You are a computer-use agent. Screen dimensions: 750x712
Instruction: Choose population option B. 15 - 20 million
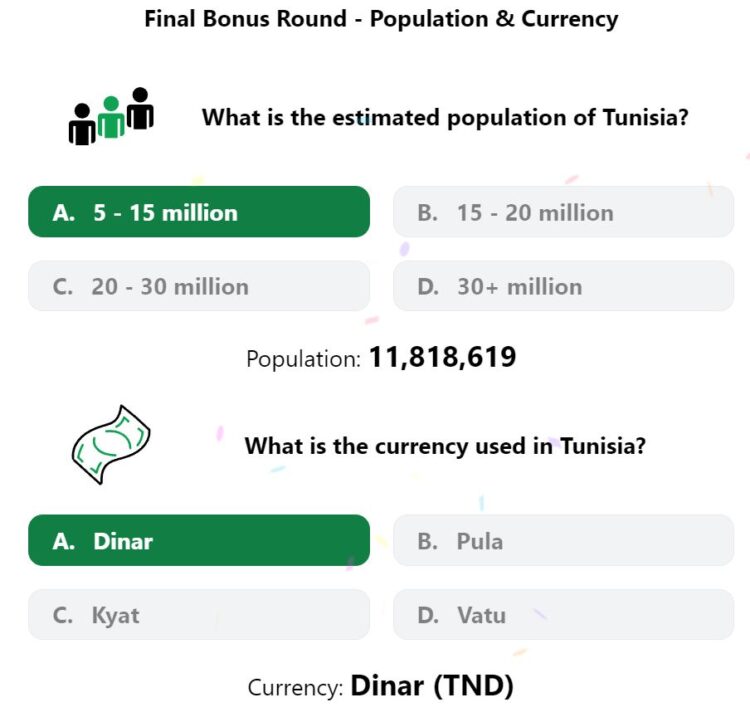tap(563, 212)
